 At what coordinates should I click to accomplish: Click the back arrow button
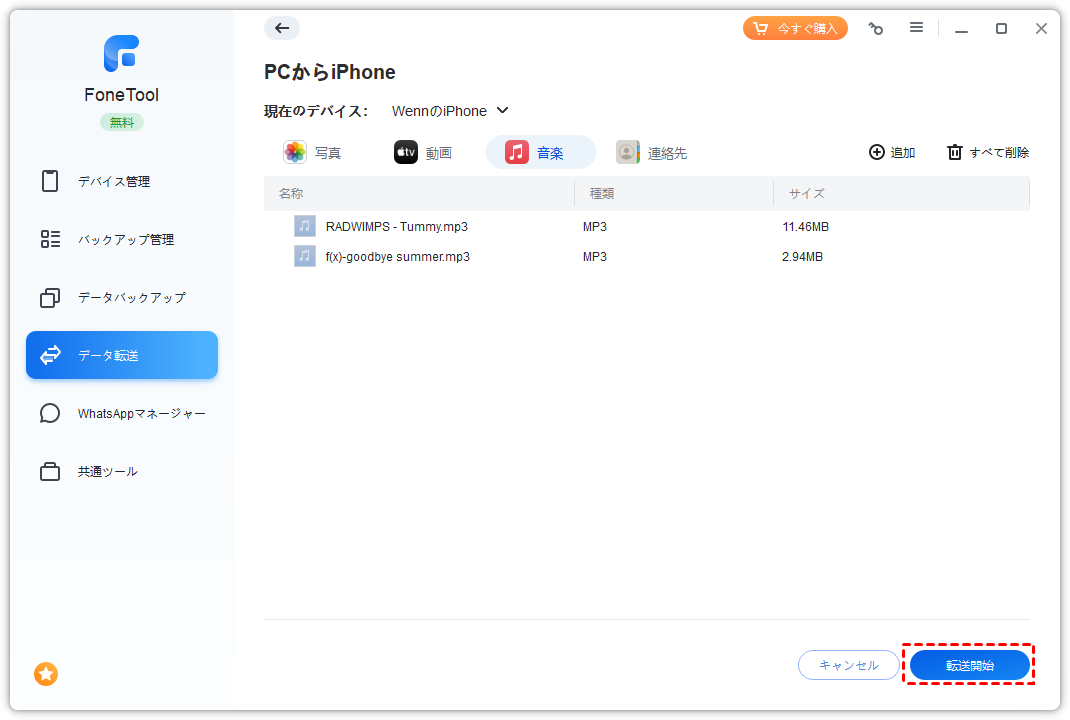point(282,28)
